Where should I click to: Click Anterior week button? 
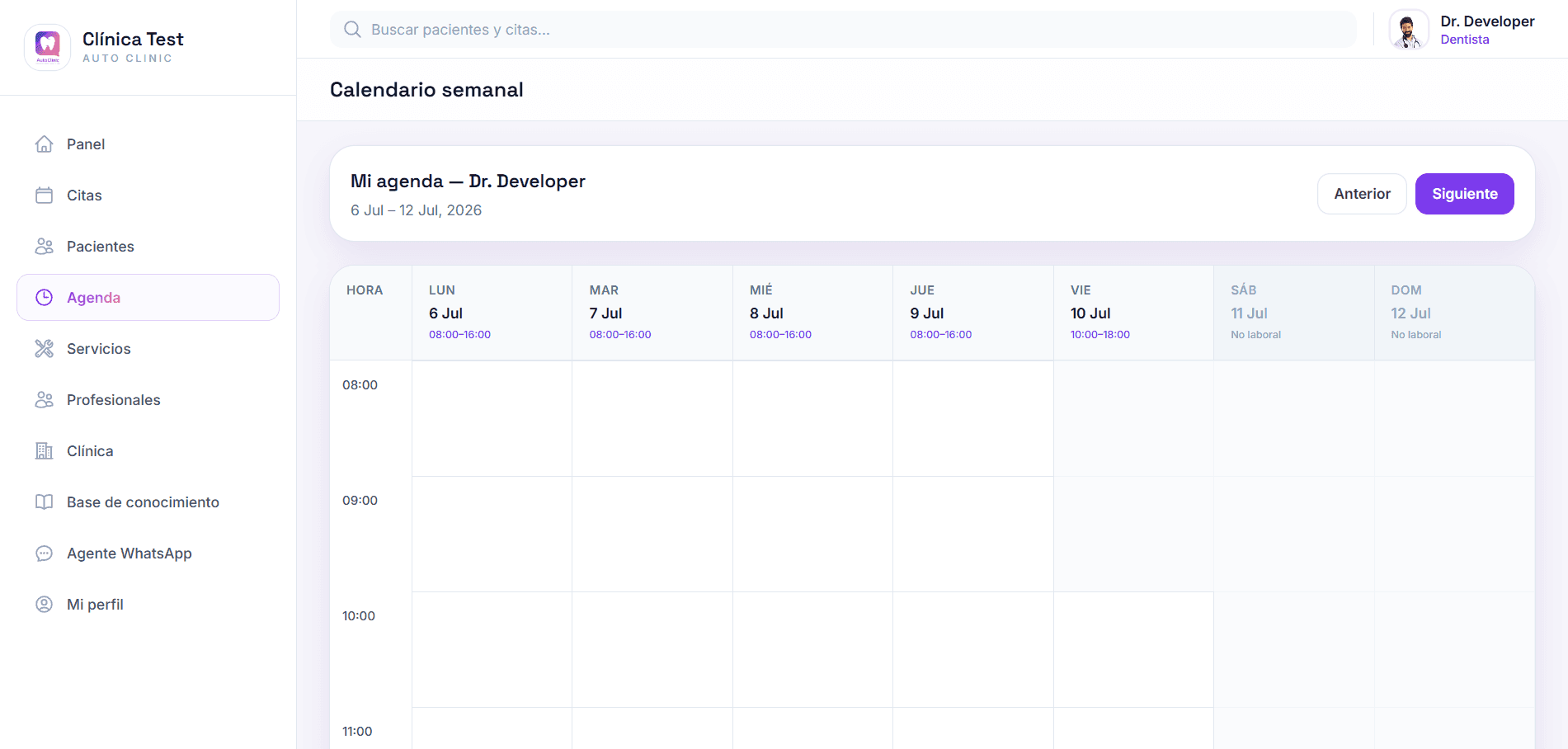(1362, 194)
